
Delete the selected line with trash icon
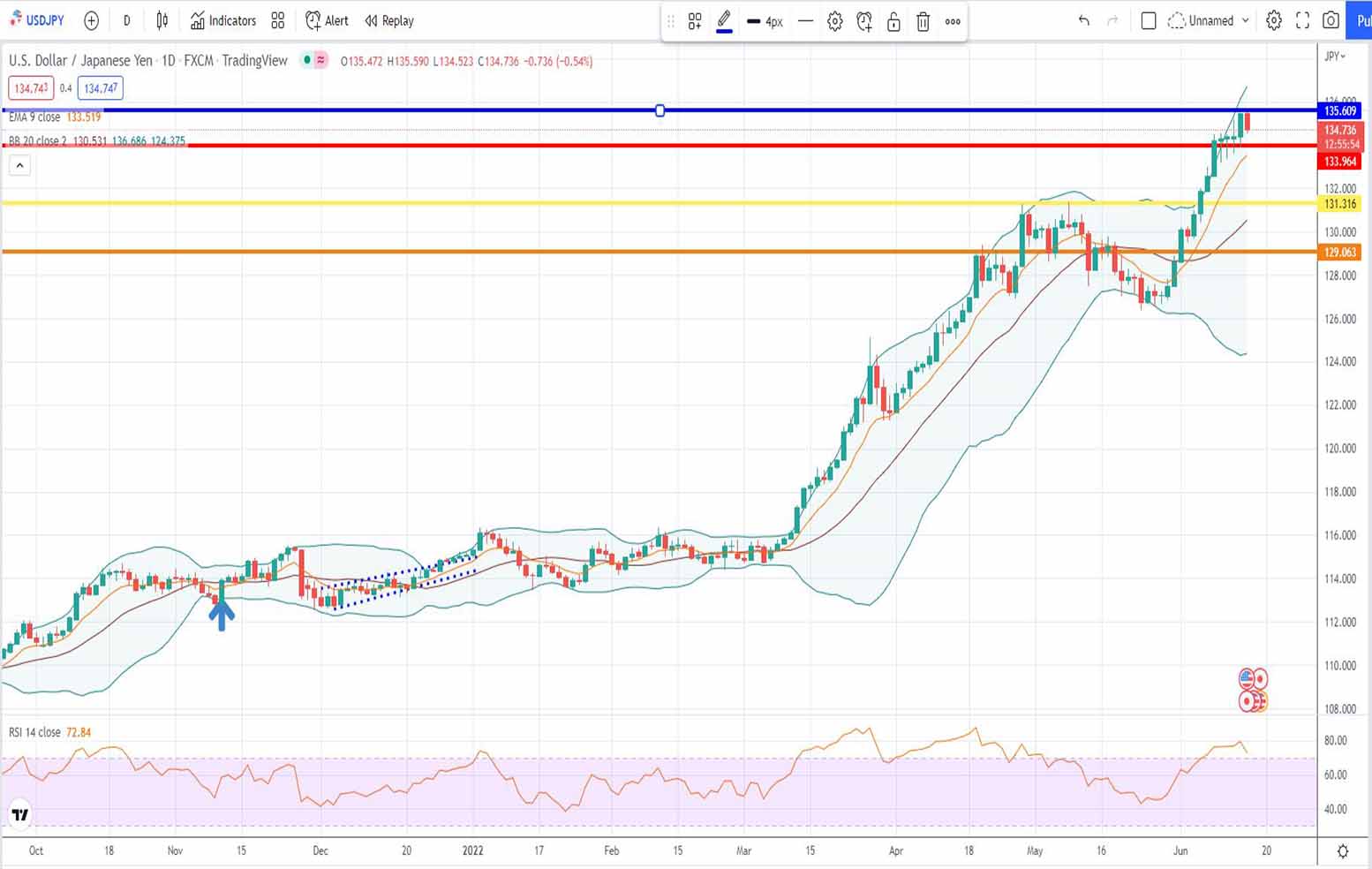click(923, 21)
